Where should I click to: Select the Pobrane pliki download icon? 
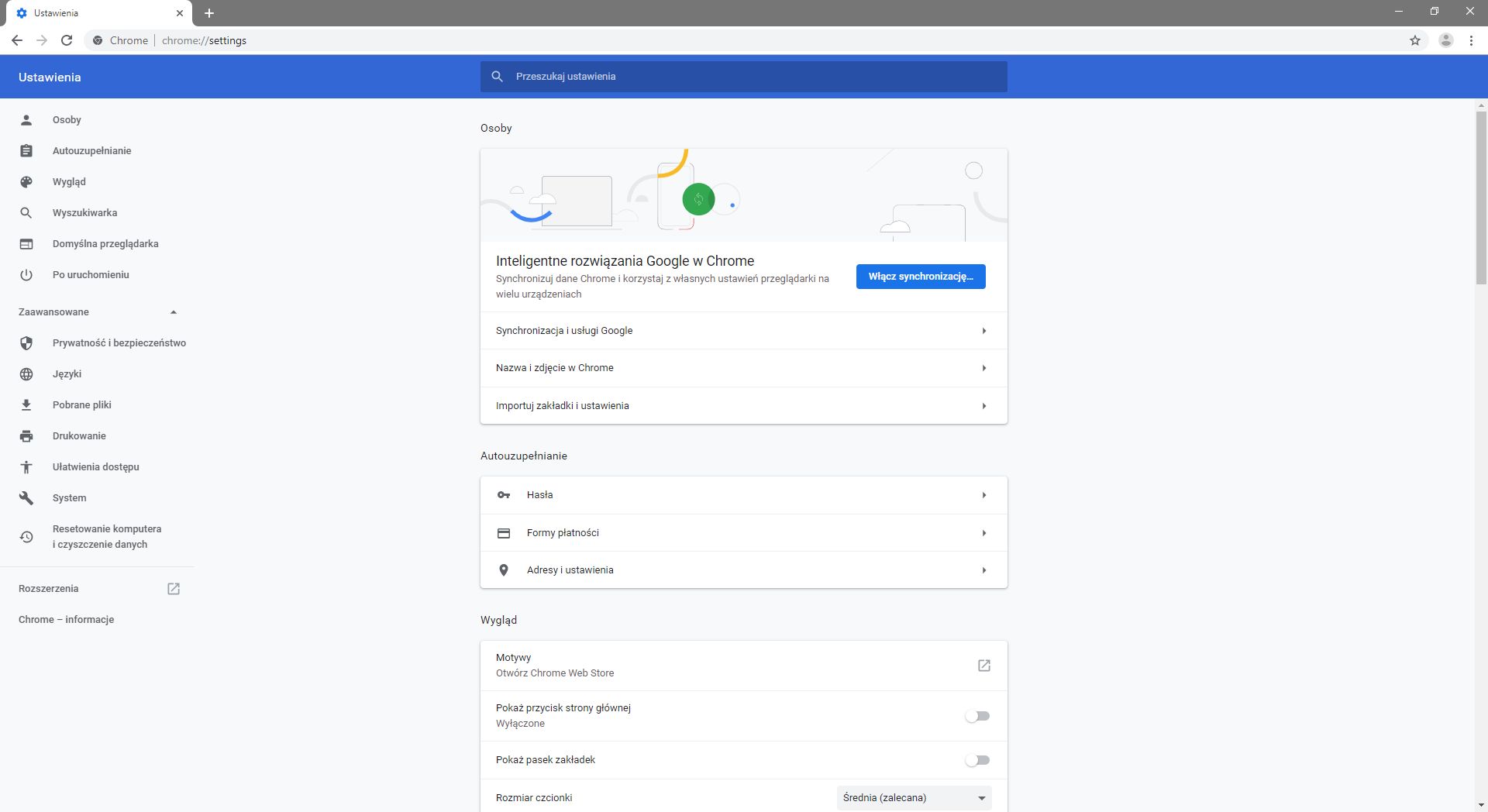pyautogui.click(x=26, y=404)
